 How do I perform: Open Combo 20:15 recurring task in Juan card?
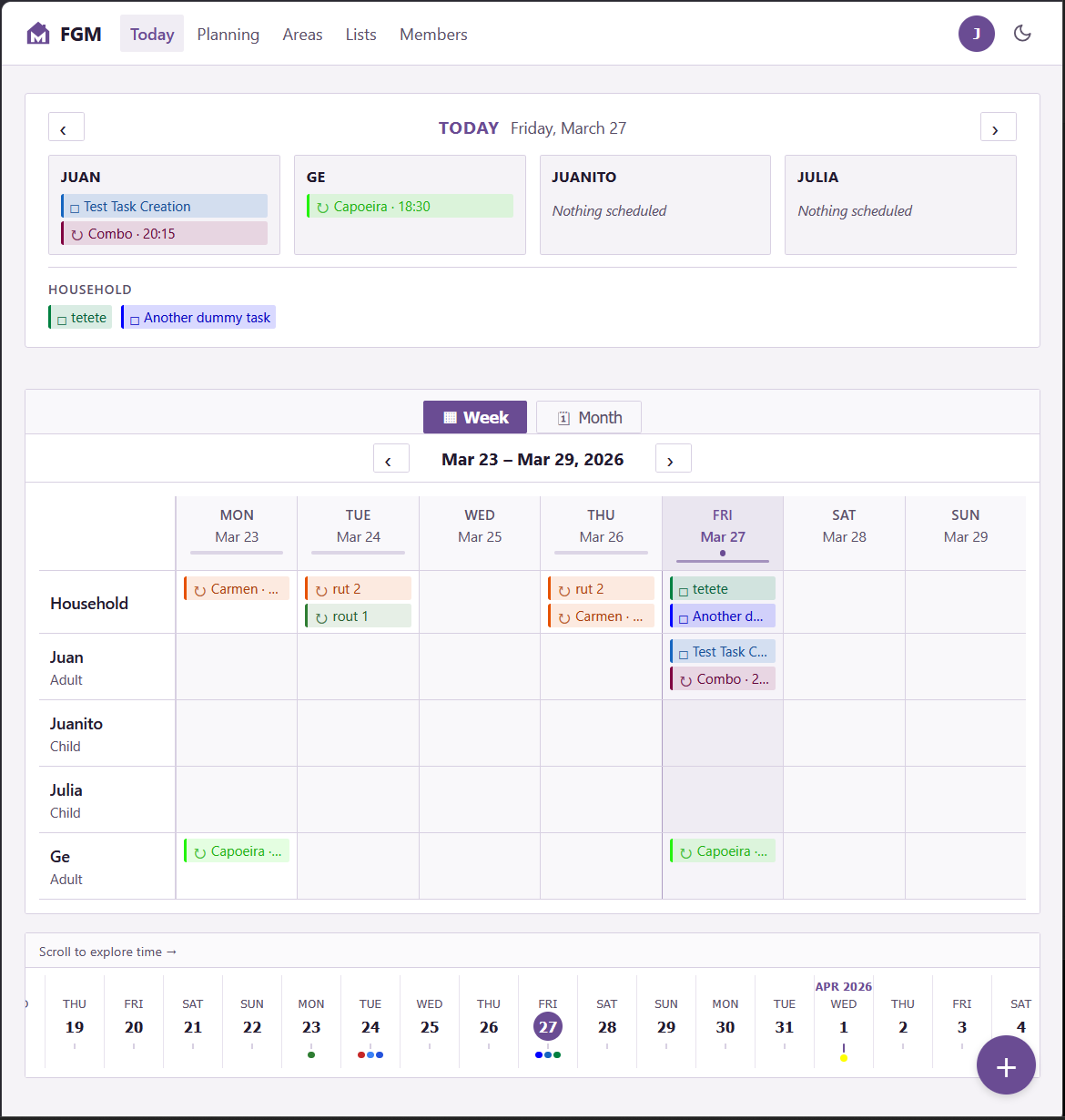coord(164,233)
